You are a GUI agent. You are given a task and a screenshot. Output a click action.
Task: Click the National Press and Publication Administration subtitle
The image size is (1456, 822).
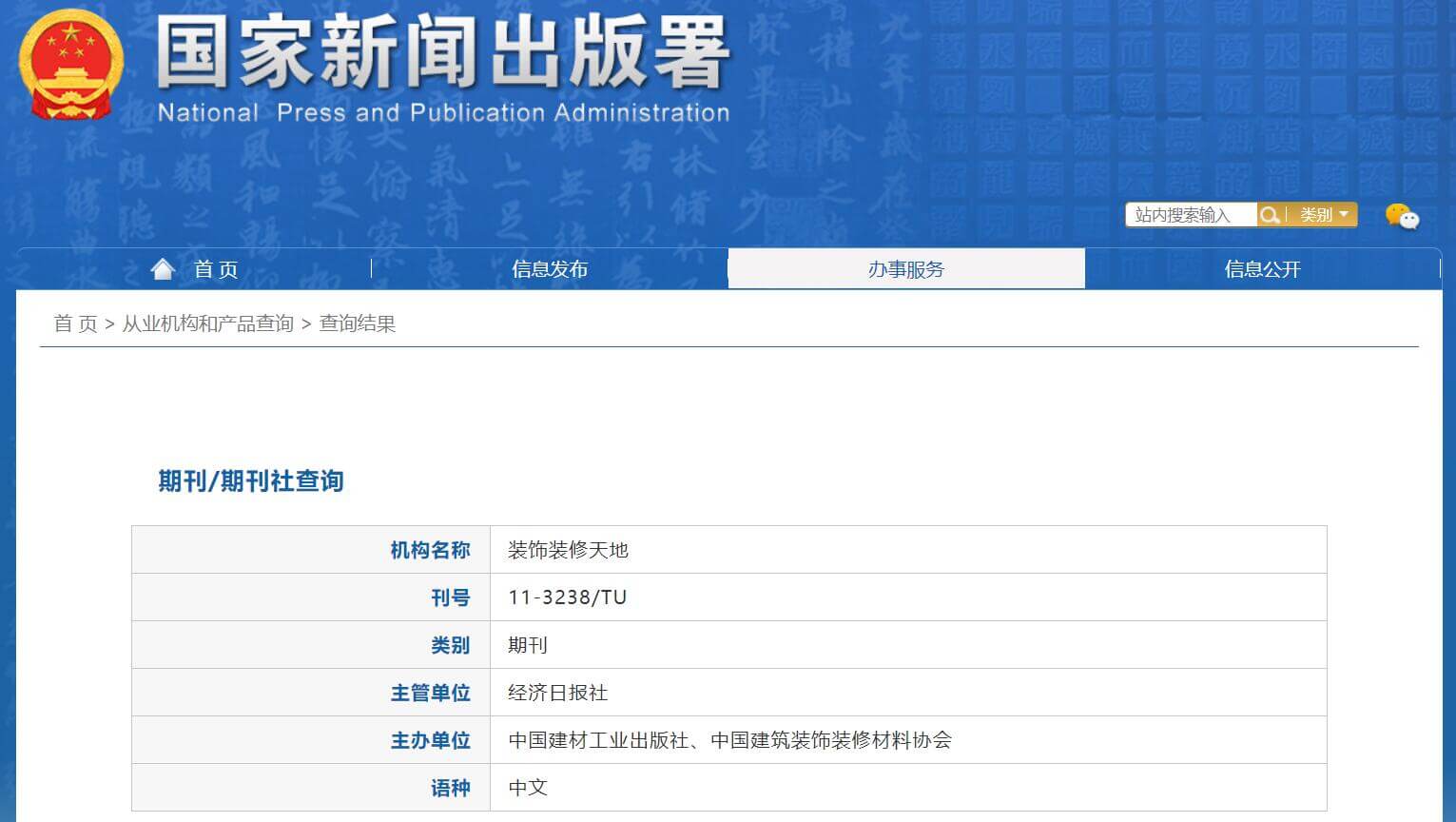coord(443,112)
